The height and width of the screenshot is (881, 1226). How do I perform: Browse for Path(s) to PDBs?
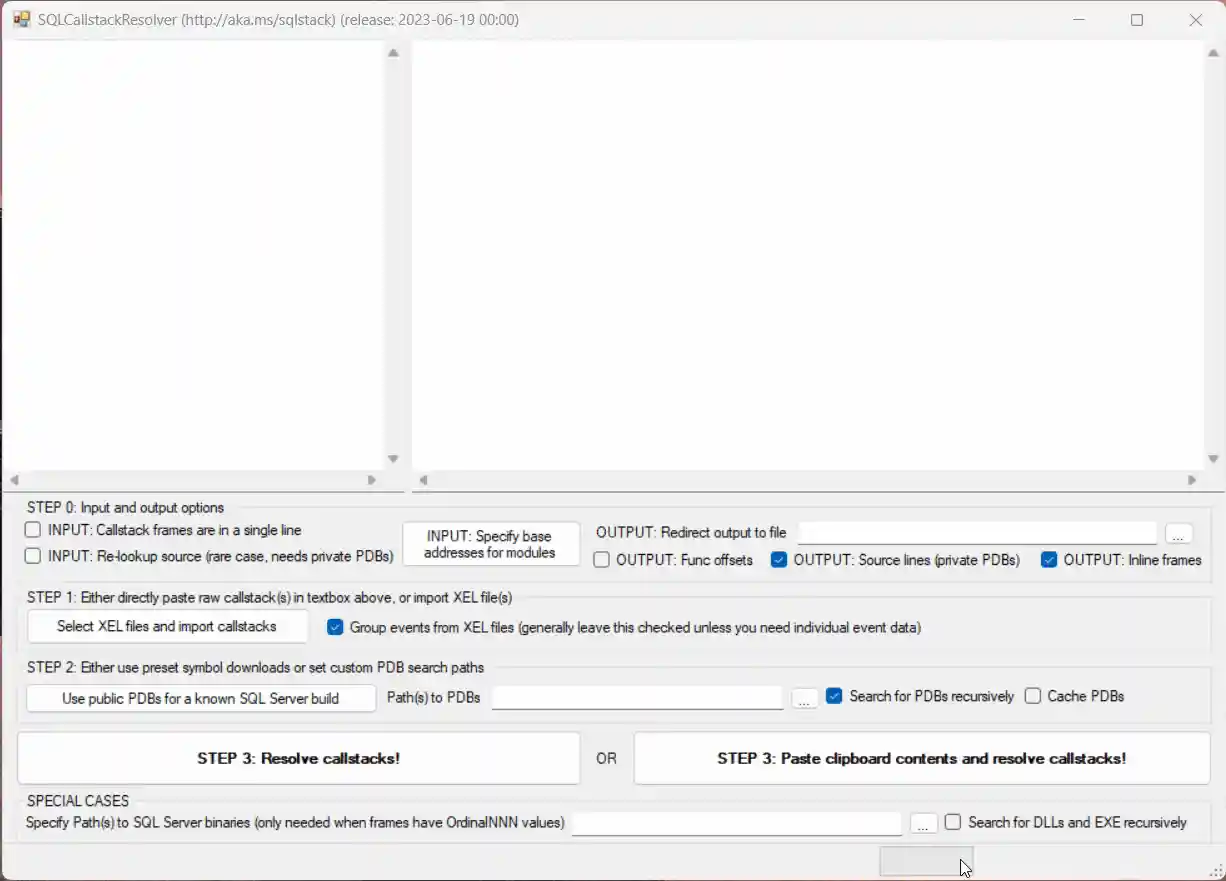tap(805, 698)
